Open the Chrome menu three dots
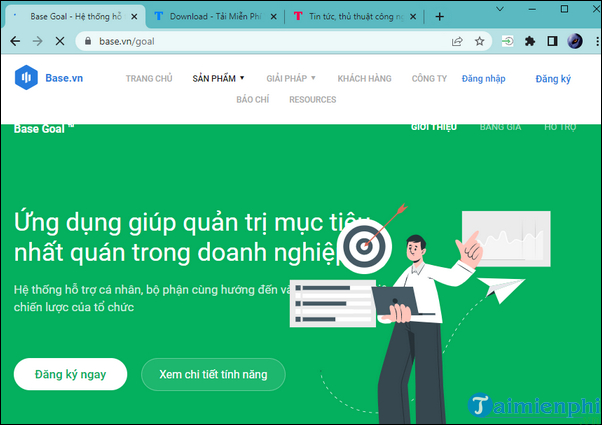This screenshot has height=425, width=602. point(597,41)
